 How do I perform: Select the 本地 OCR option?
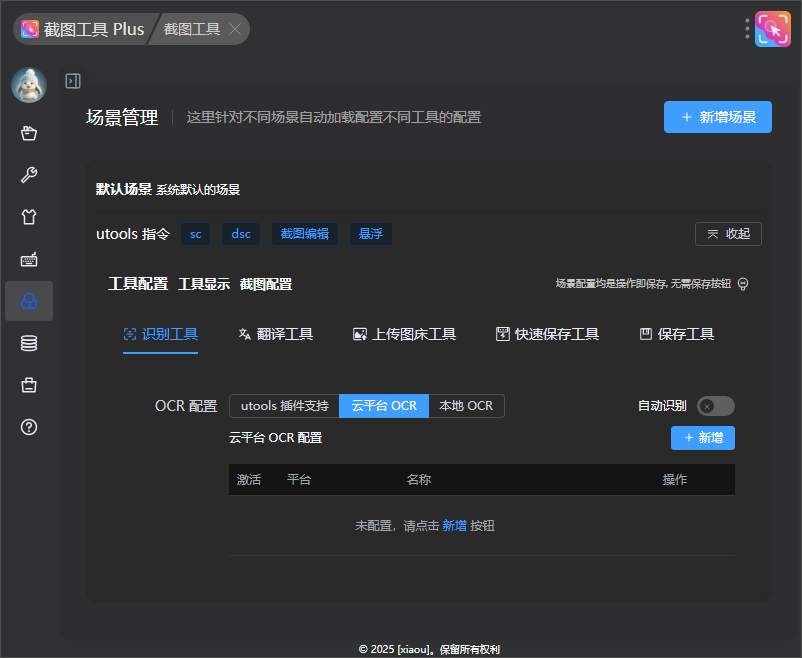[x=466, y=406]
